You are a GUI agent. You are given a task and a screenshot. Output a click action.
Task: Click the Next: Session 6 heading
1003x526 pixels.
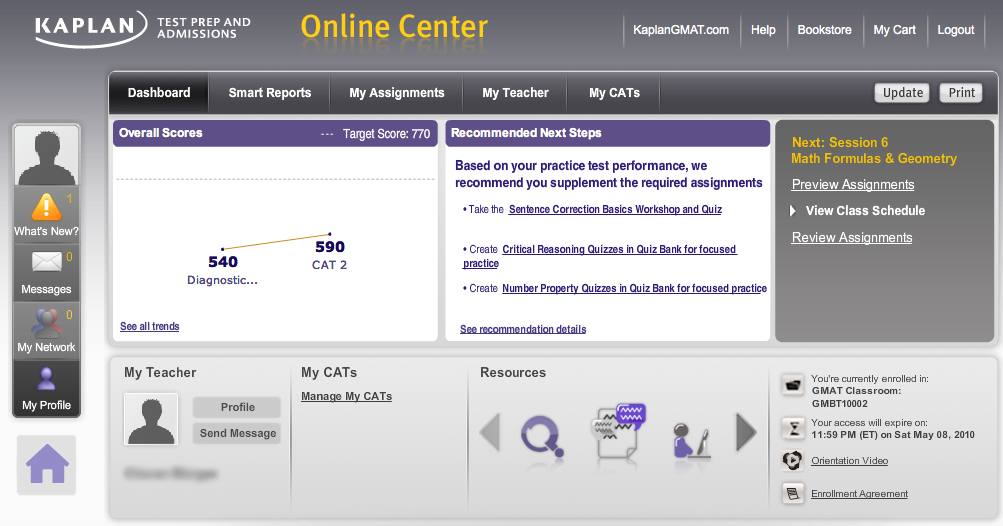tap(840, 142)
